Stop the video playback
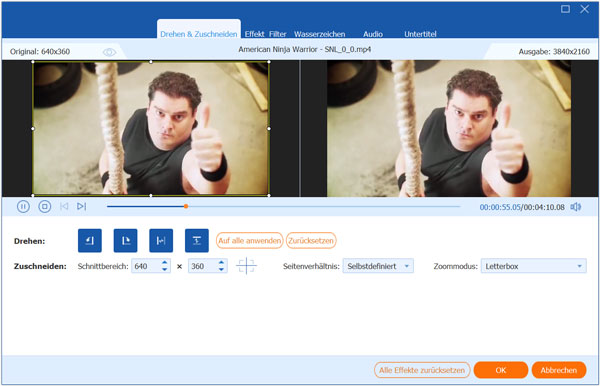600x386 pixels. click(44, 207)
